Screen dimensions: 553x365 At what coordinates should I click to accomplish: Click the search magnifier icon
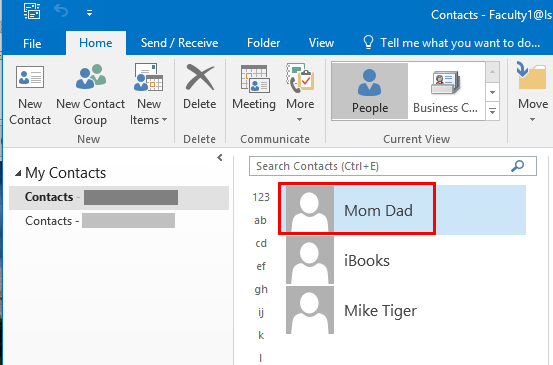click(517, 166)
